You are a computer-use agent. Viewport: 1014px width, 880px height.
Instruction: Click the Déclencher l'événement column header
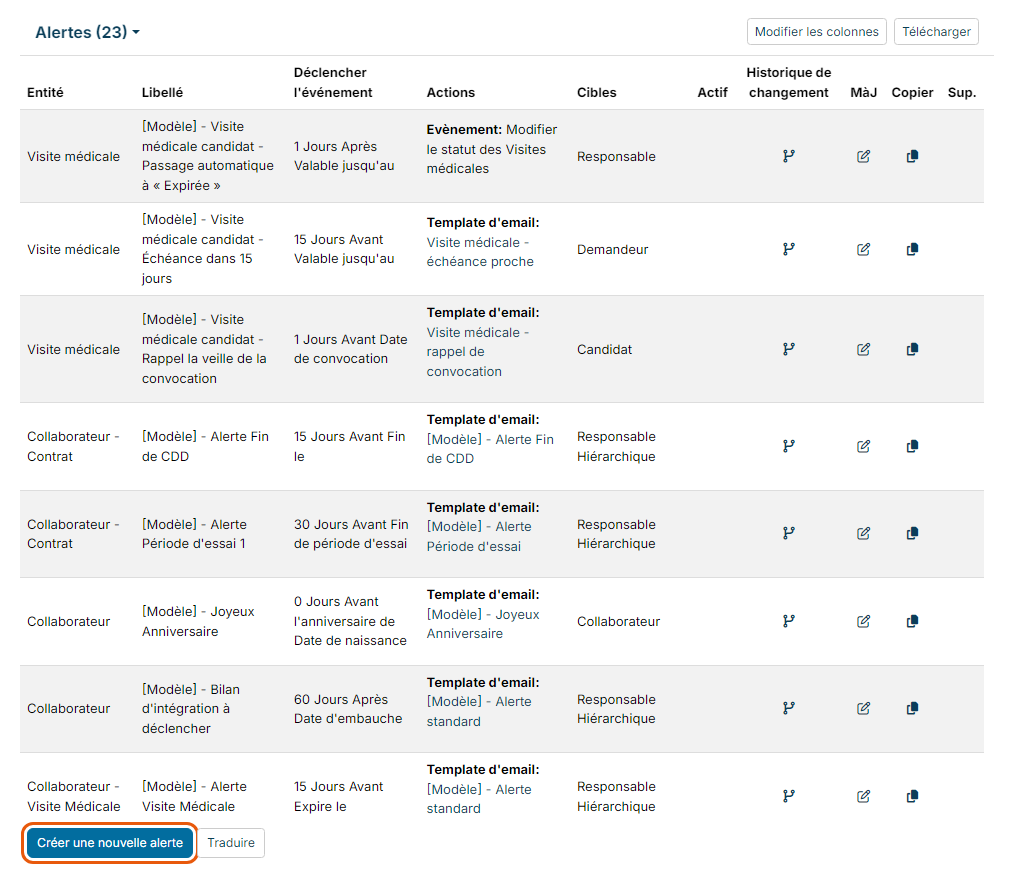click(x=332, y=82)
